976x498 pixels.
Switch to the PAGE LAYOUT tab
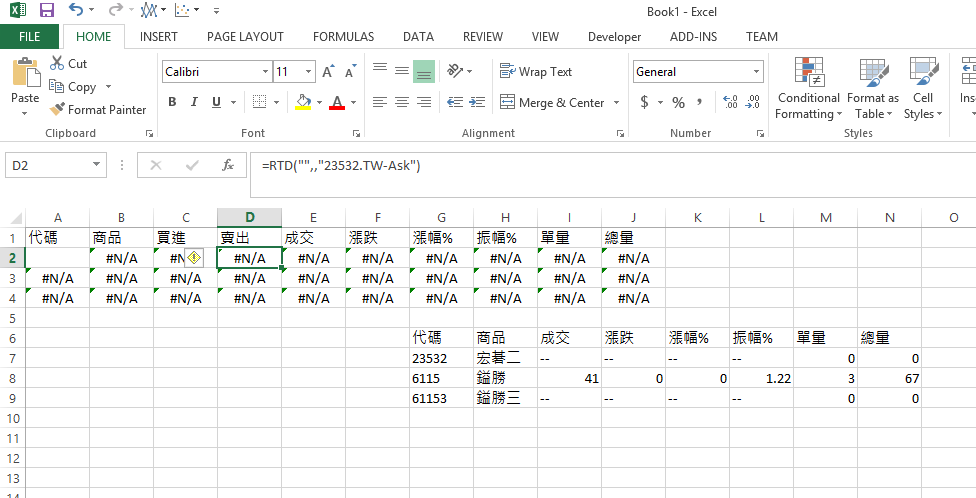[x=245, y=37]
